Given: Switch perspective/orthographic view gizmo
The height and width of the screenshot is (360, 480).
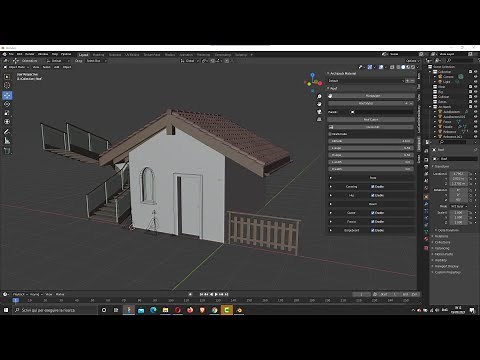Looking at the screenshot, I should (319, 119).
